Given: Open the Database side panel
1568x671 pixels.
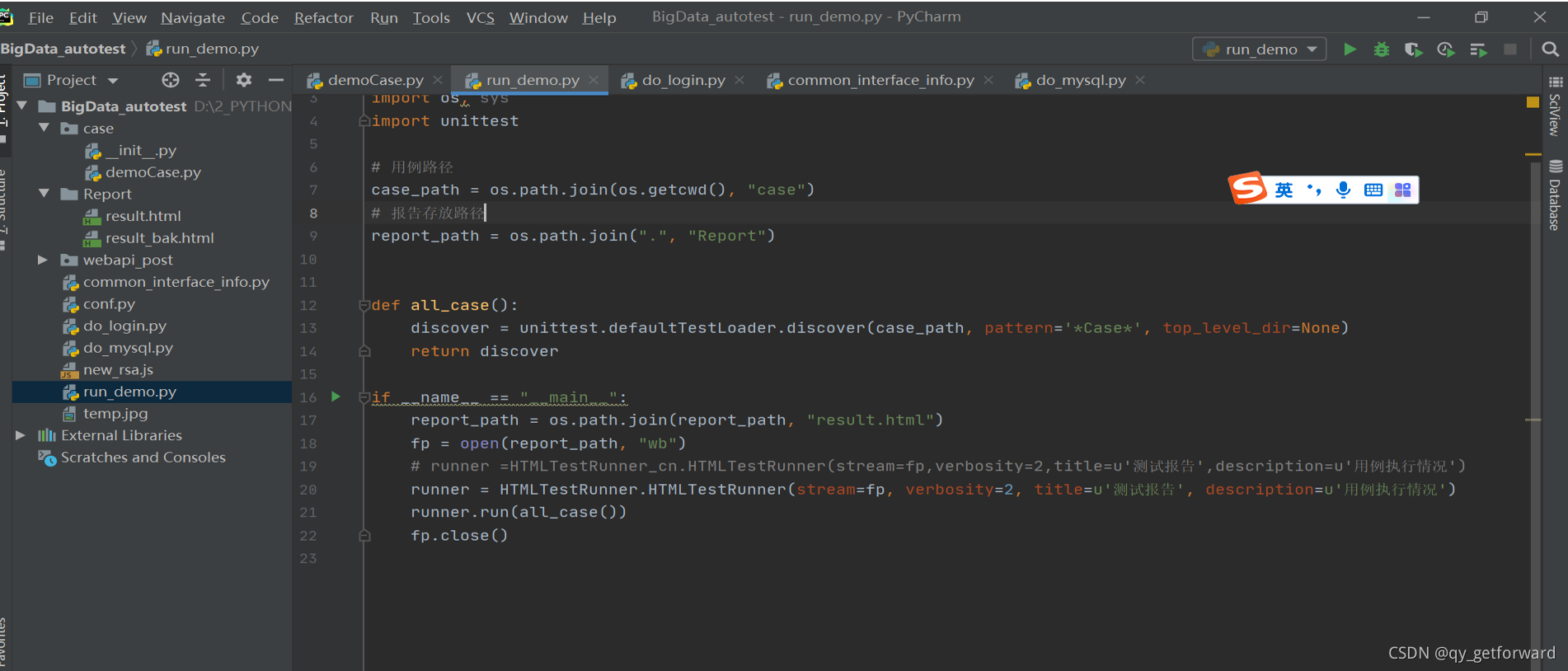Looking at the screenshot, I should (x=1555, y=195).
